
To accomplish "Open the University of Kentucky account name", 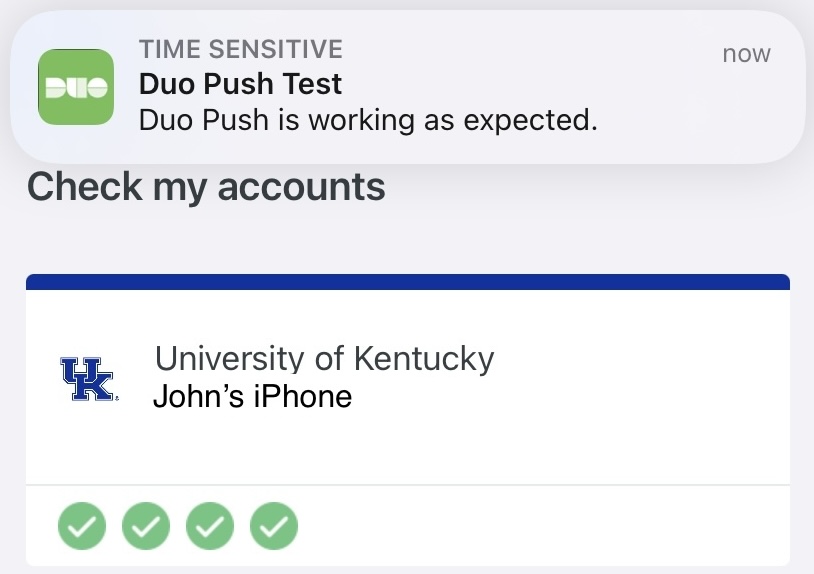I will pos(324,358).
